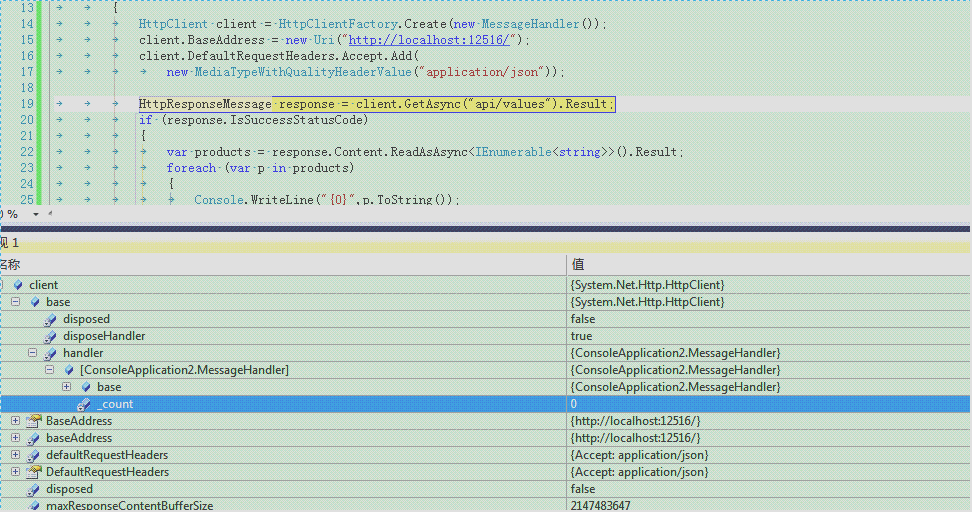Image resolution: width=972 pixels, height=512 pixels.
Task: Click the disposeHandler value 'true'
Action: (x=581, y=336)
